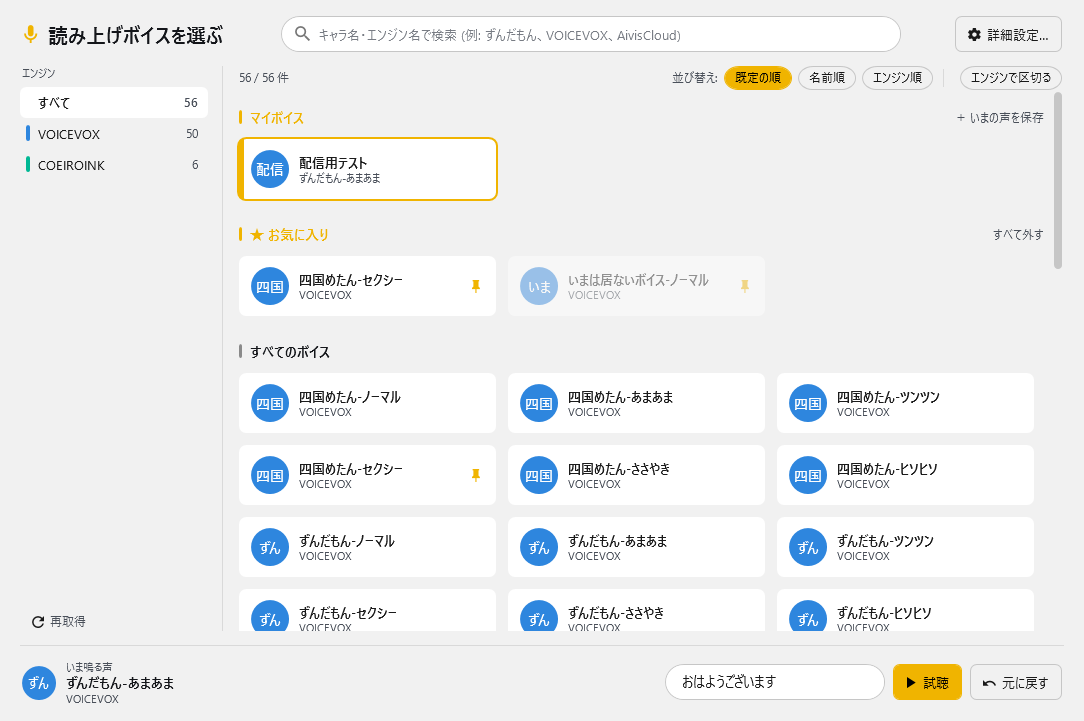Click the 配信 avatar of 配信用テスト
Viewport: 1084px width, 721px height.
click(x=270, y=169)
